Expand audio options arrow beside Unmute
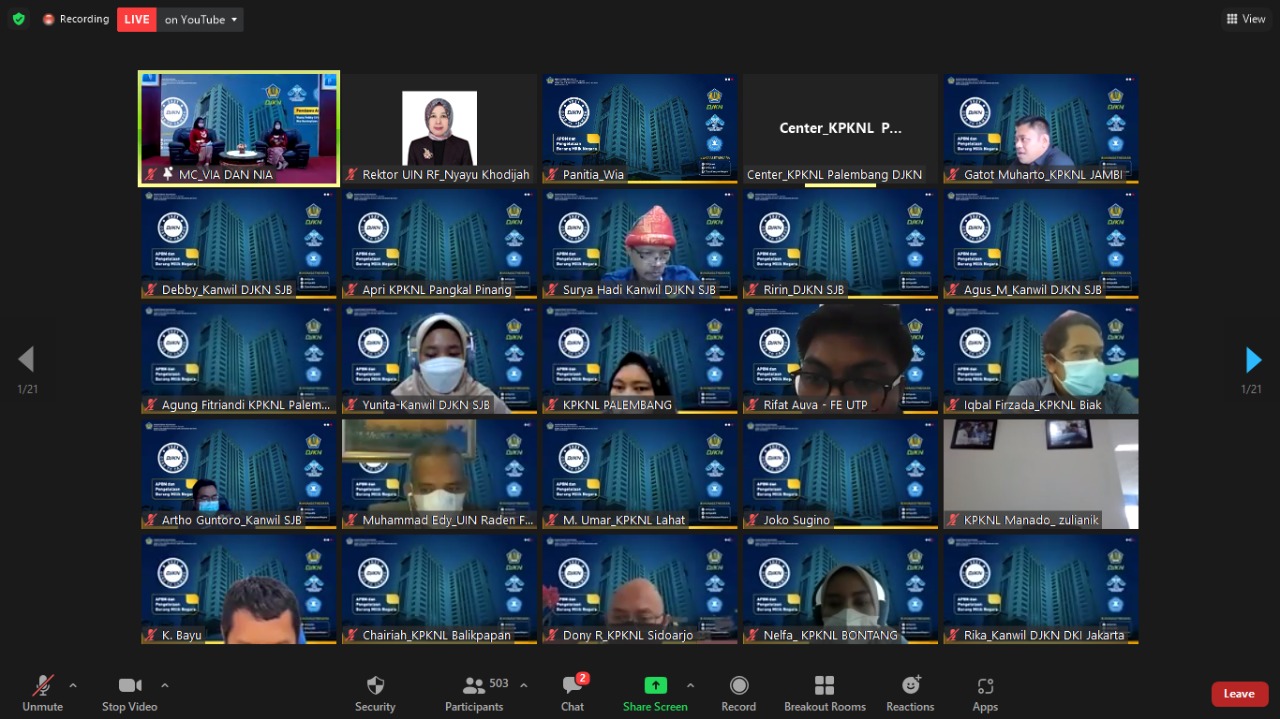The width and height of the screenshot is (1280, 719). point(73,685)
